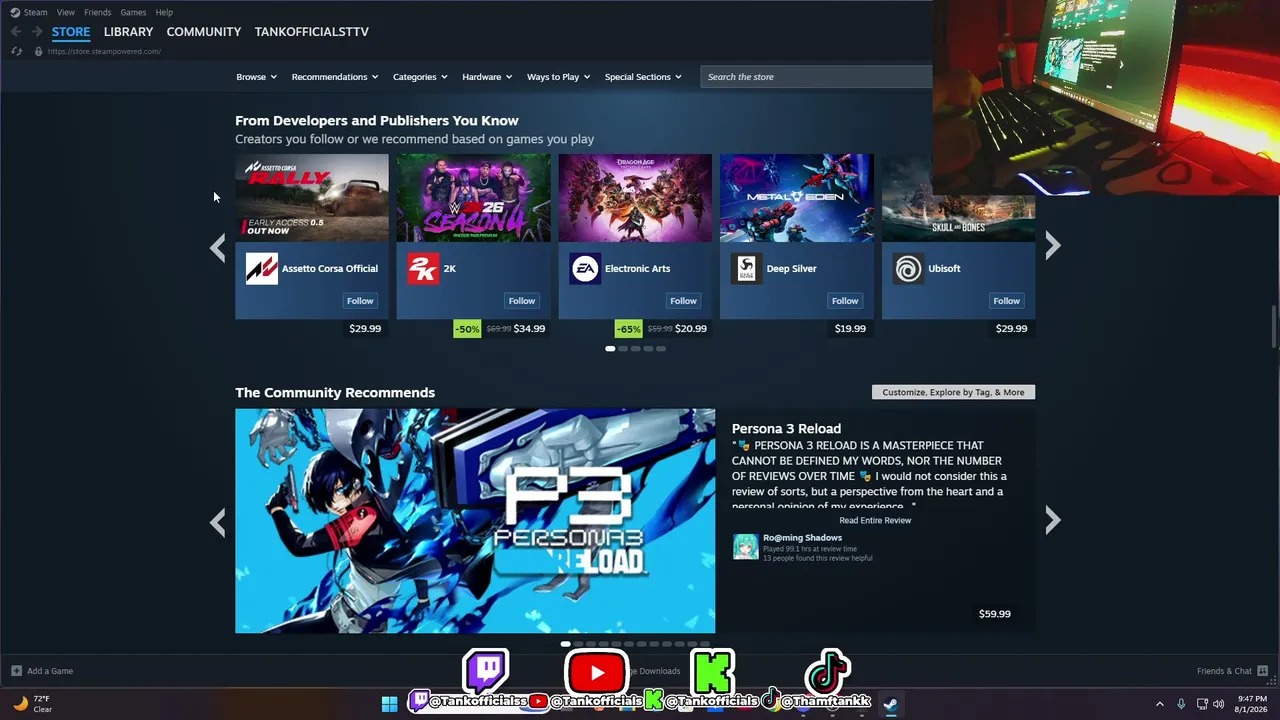1280x720 pixels.
Task: Open the Steam menu
Action: click(36, 12)
